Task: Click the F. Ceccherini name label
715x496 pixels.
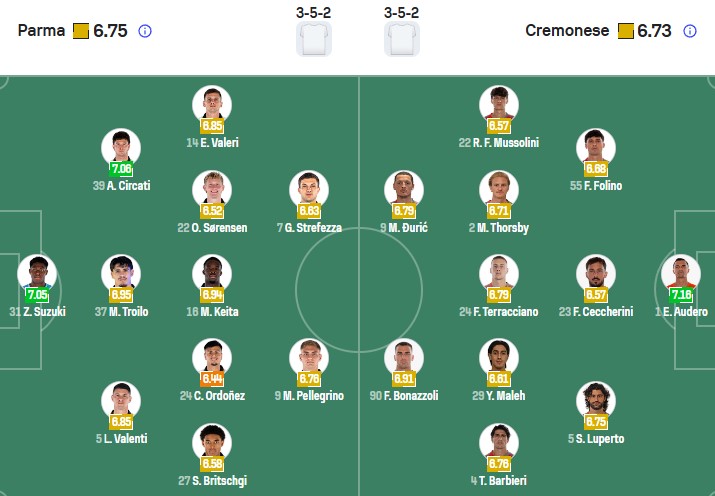Action: point(596,312)
